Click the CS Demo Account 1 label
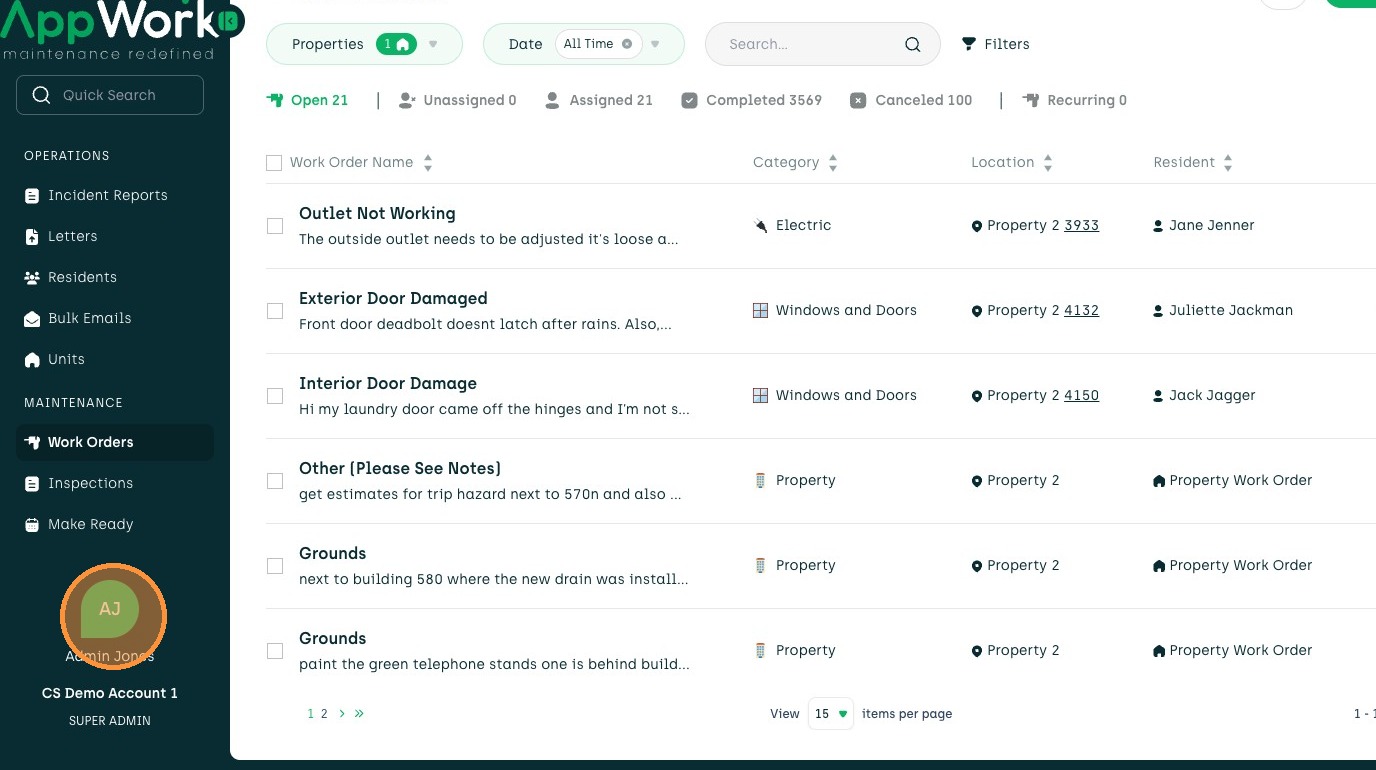Image resolution: width=1376 pixels, height=770 pixels. click(x=110, y=694)
